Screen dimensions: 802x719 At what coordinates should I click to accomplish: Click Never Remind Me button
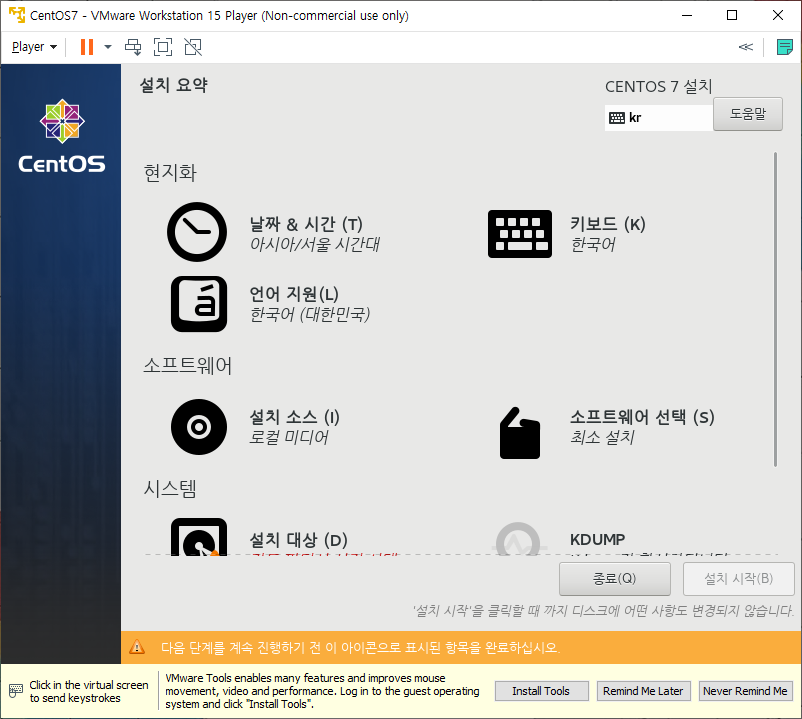click(x=746, y=691)
